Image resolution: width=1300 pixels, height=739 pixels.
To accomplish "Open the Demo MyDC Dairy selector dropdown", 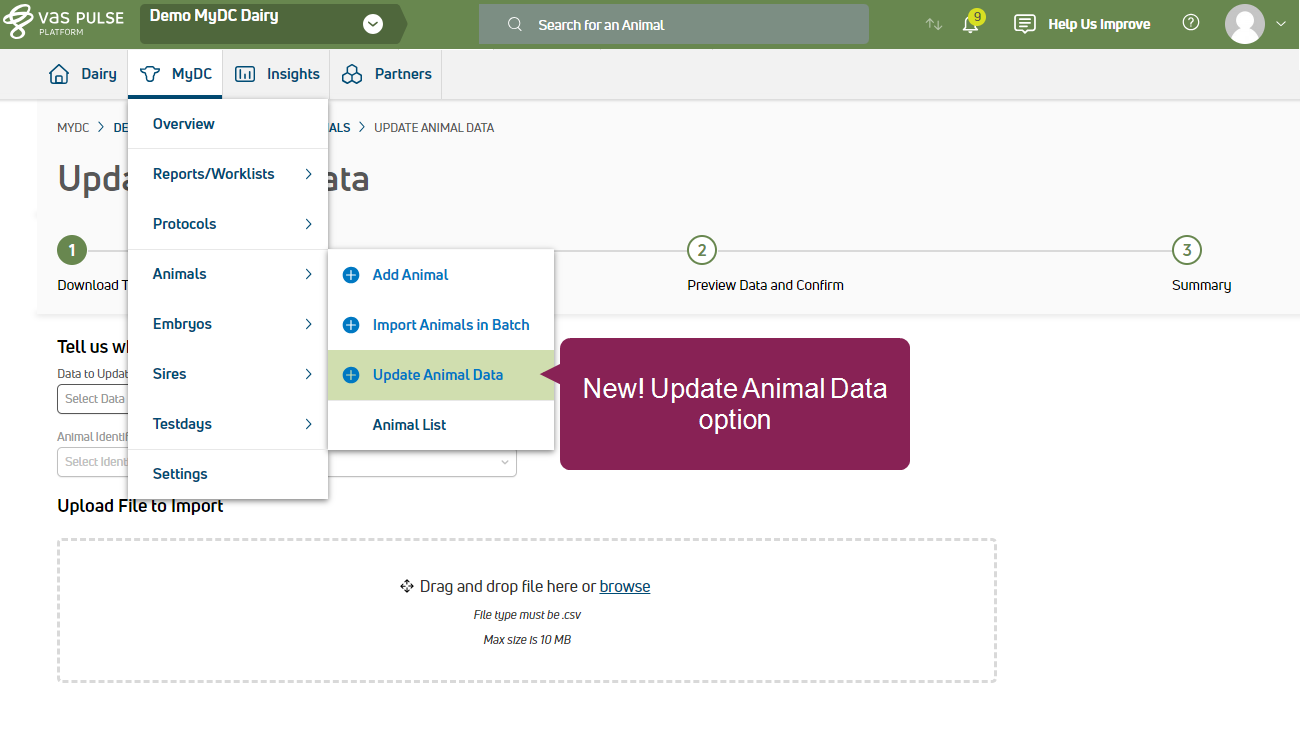I will click(373, 24).
